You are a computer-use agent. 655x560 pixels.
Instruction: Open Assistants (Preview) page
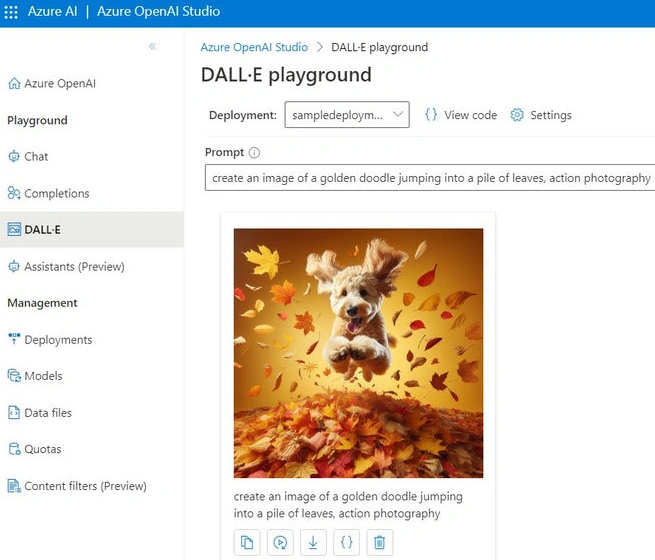[66, 266]
